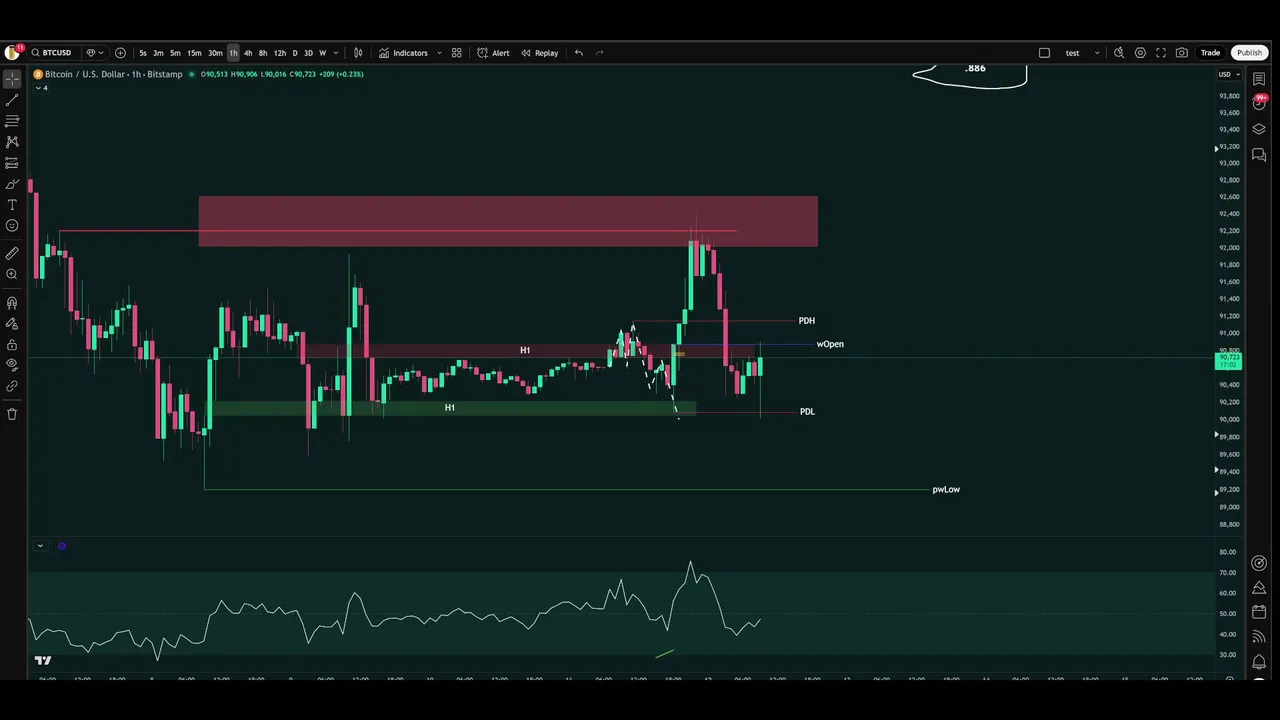1280x720 pixels.
Task: Click the BTCUSD symbol search box
Action: tap(52, 53)
